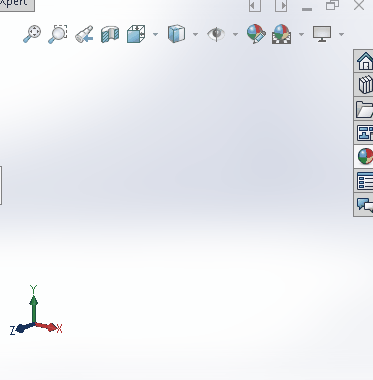Click the Apply Scene icon

281,34
